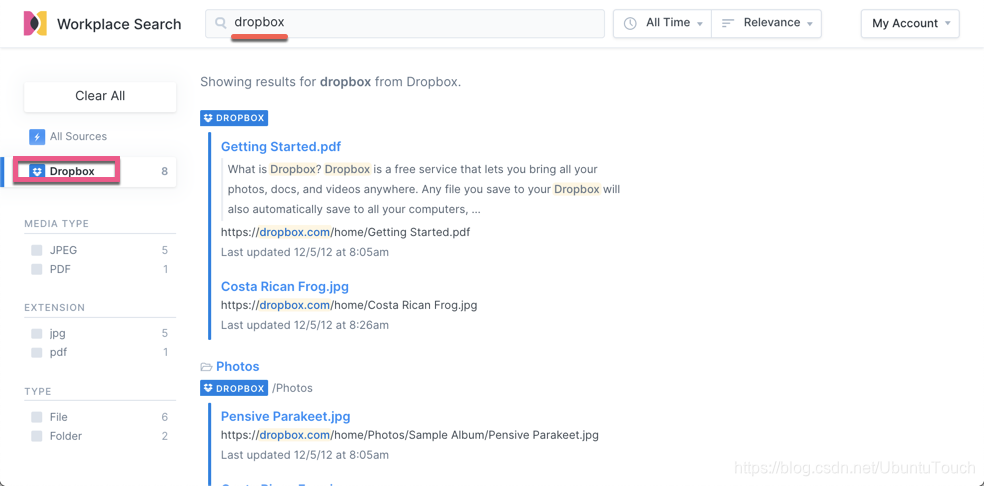Open the Pensive Parakeet.jpg result
This screenshot has width=984, height=486.
(286, 416)
